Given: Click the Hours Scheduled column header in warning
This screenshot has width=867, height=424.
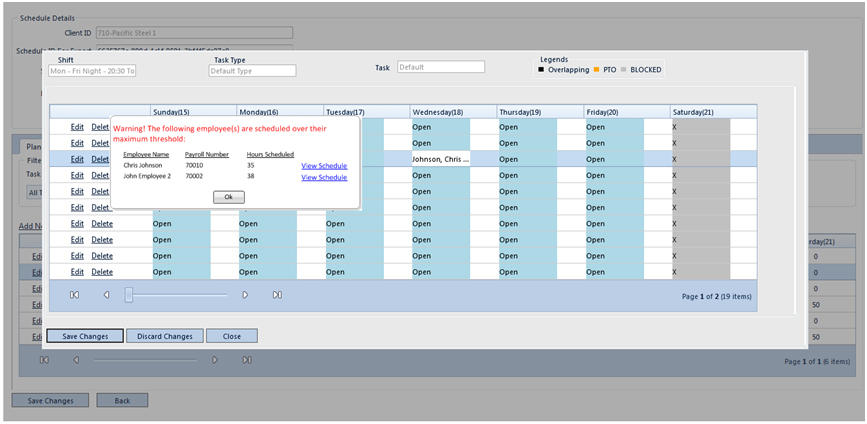Looking at the screenshot, I should point(270,154).
